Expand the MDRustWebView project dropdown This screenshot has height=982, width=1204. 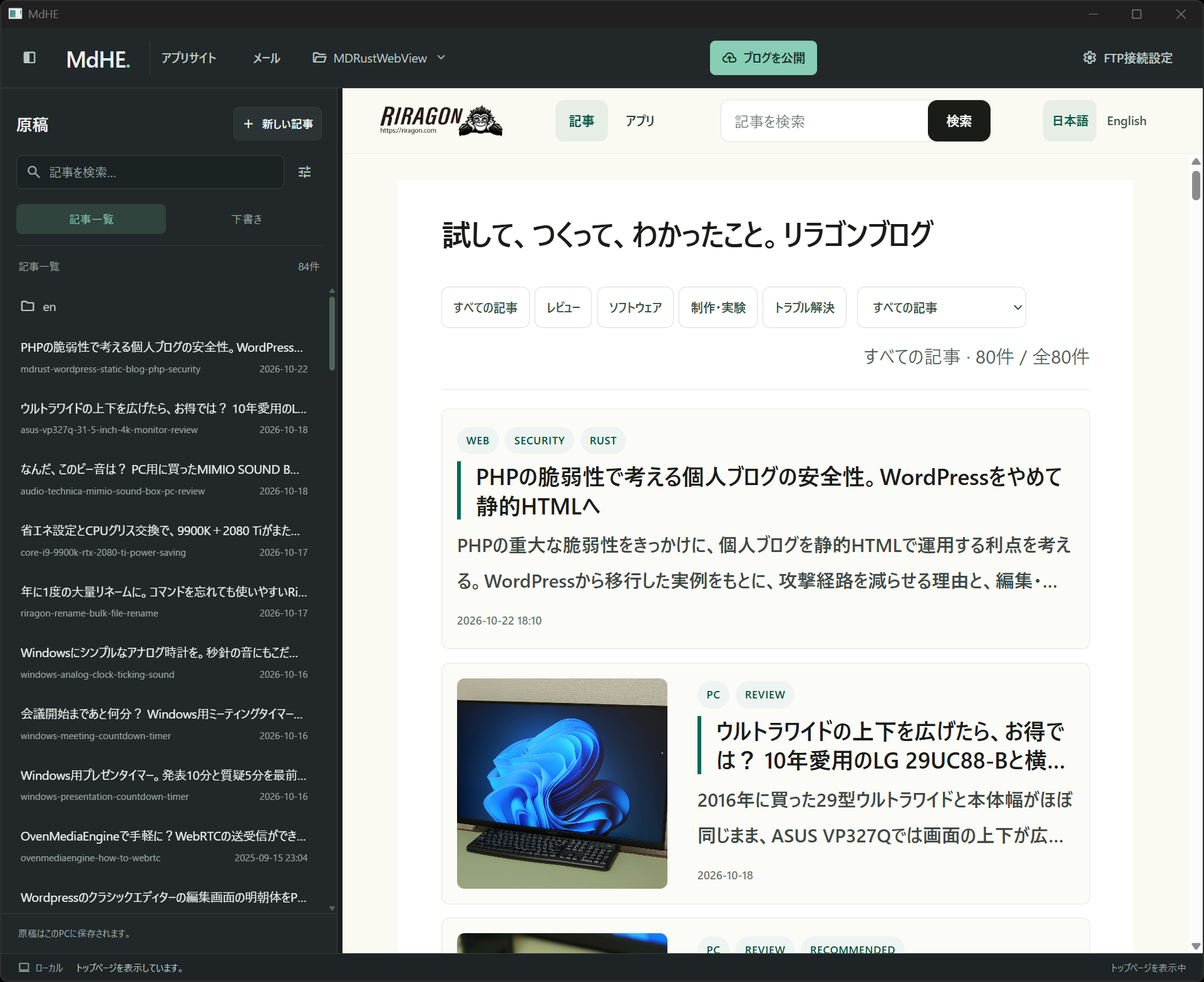379,58
